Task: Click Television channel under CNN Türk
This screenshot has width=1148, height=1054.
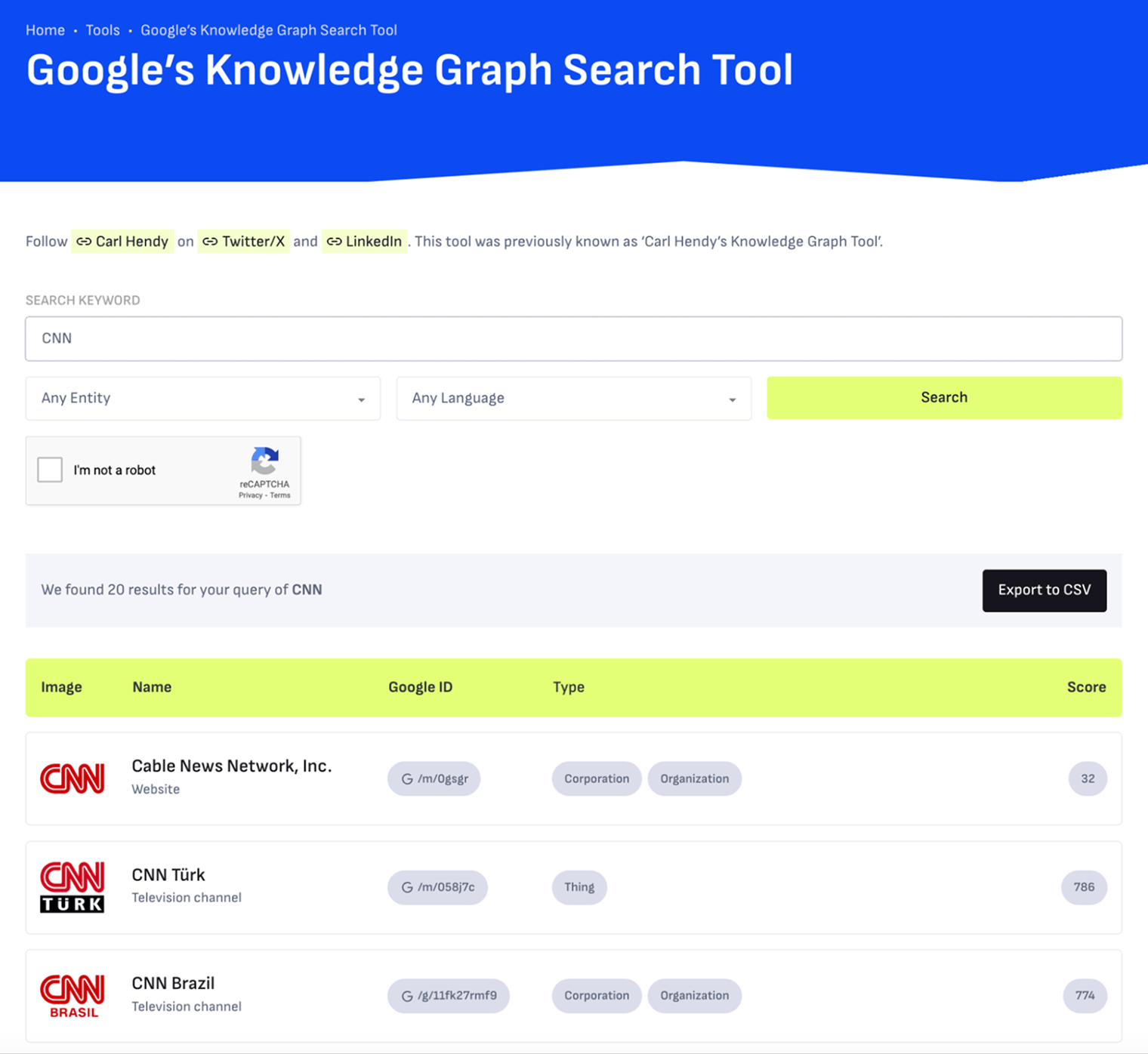Action: pyautogui.click(x=187, y=898)
